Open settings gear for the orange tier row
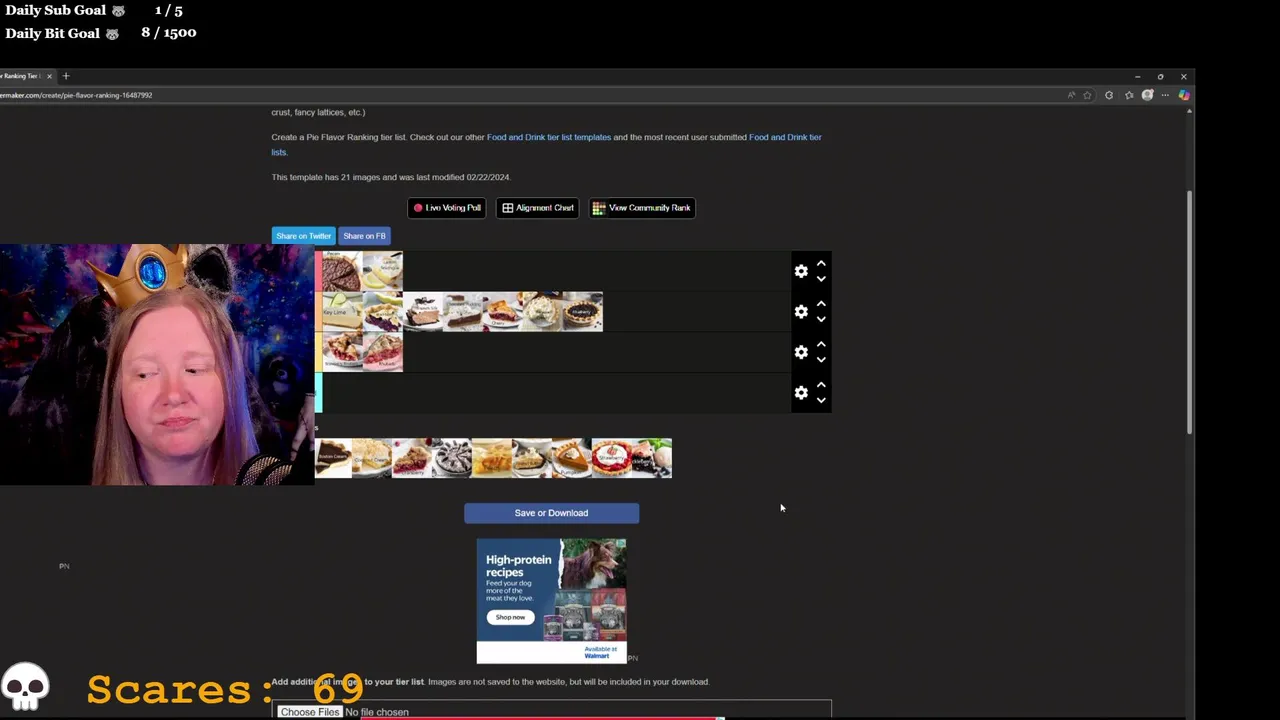 point(801,312)
